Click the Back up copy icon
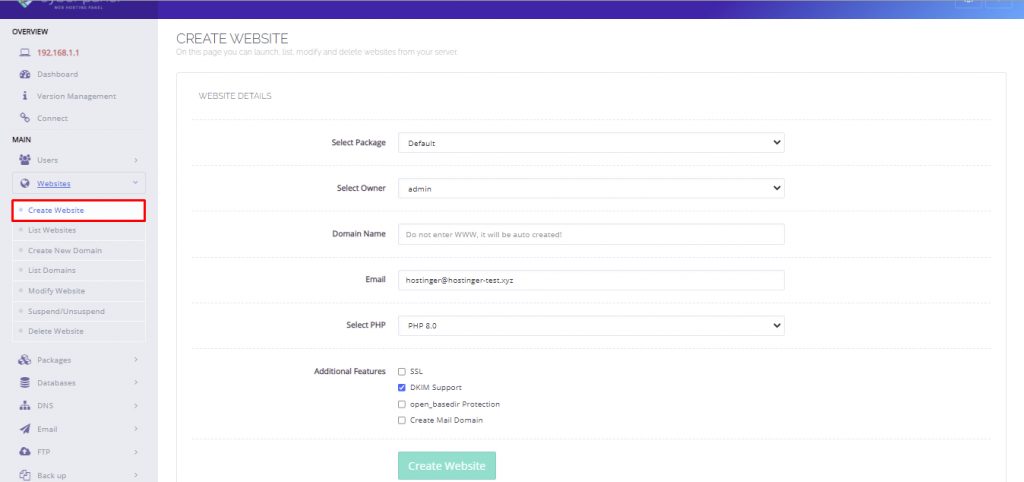 pos(25,475)
